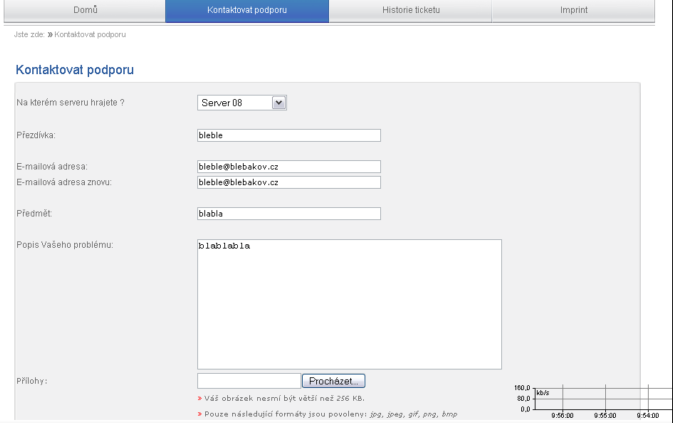Click the Přílohy file path text box
This screenshot has height=423, width=673.
click(248, 381)
